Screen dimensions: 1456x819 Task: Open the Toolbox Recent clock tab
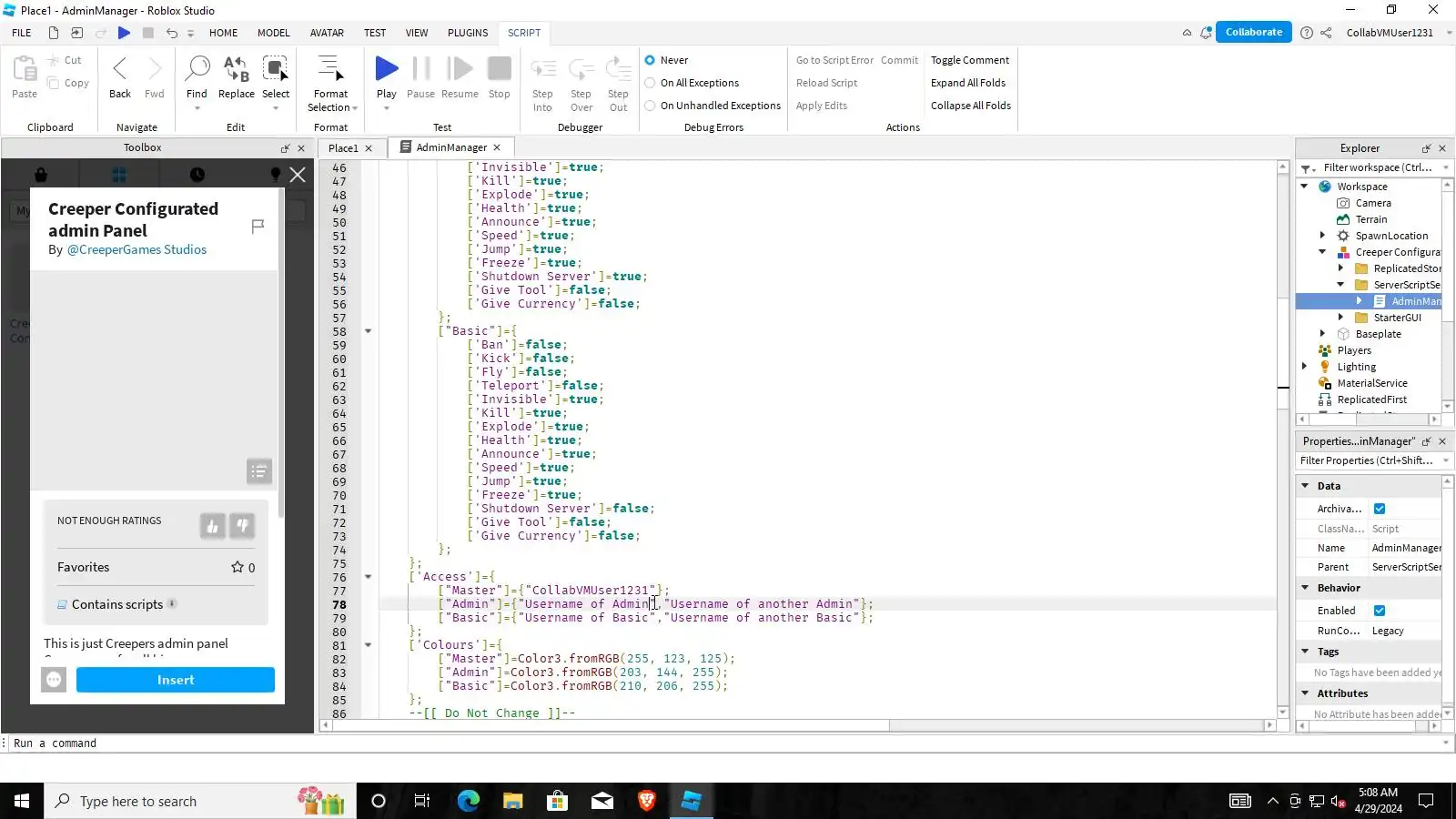click(x=197, y=175)
